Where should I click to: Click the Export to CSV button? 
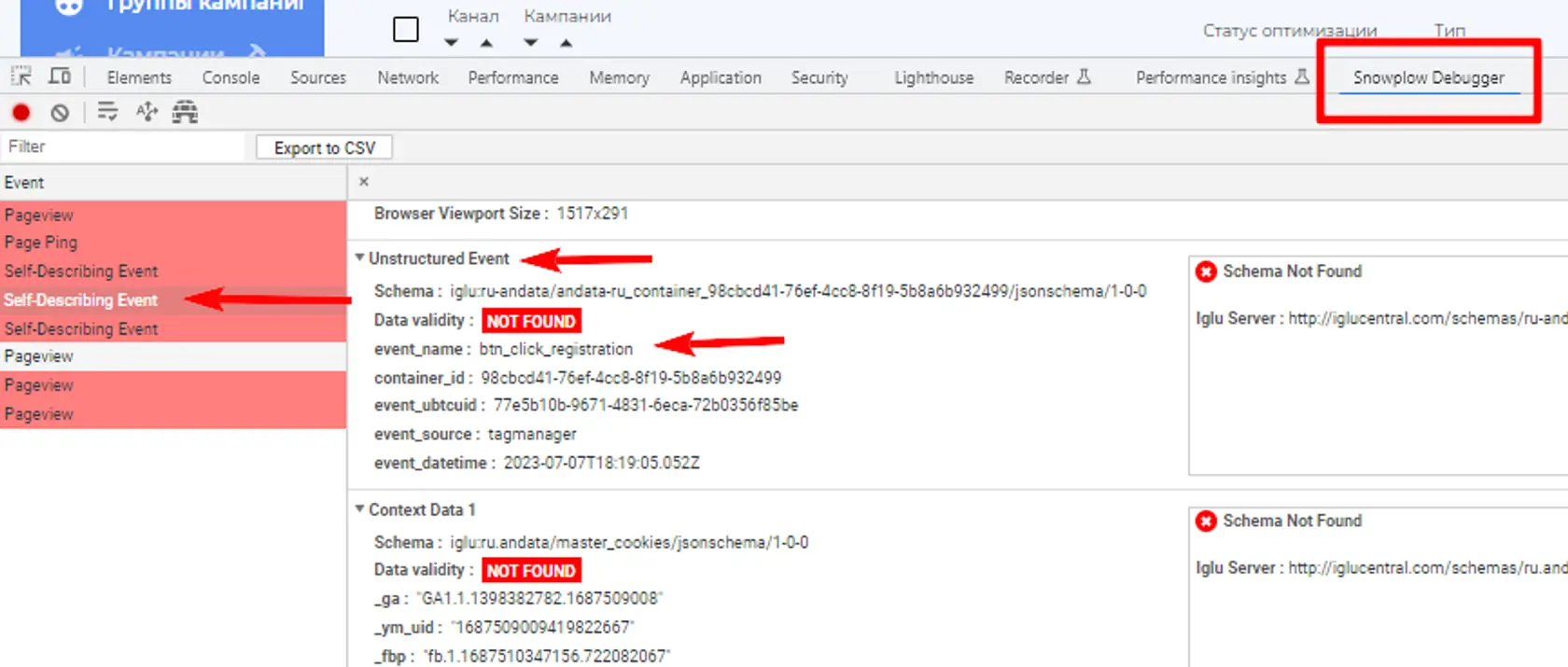point(325,147)
